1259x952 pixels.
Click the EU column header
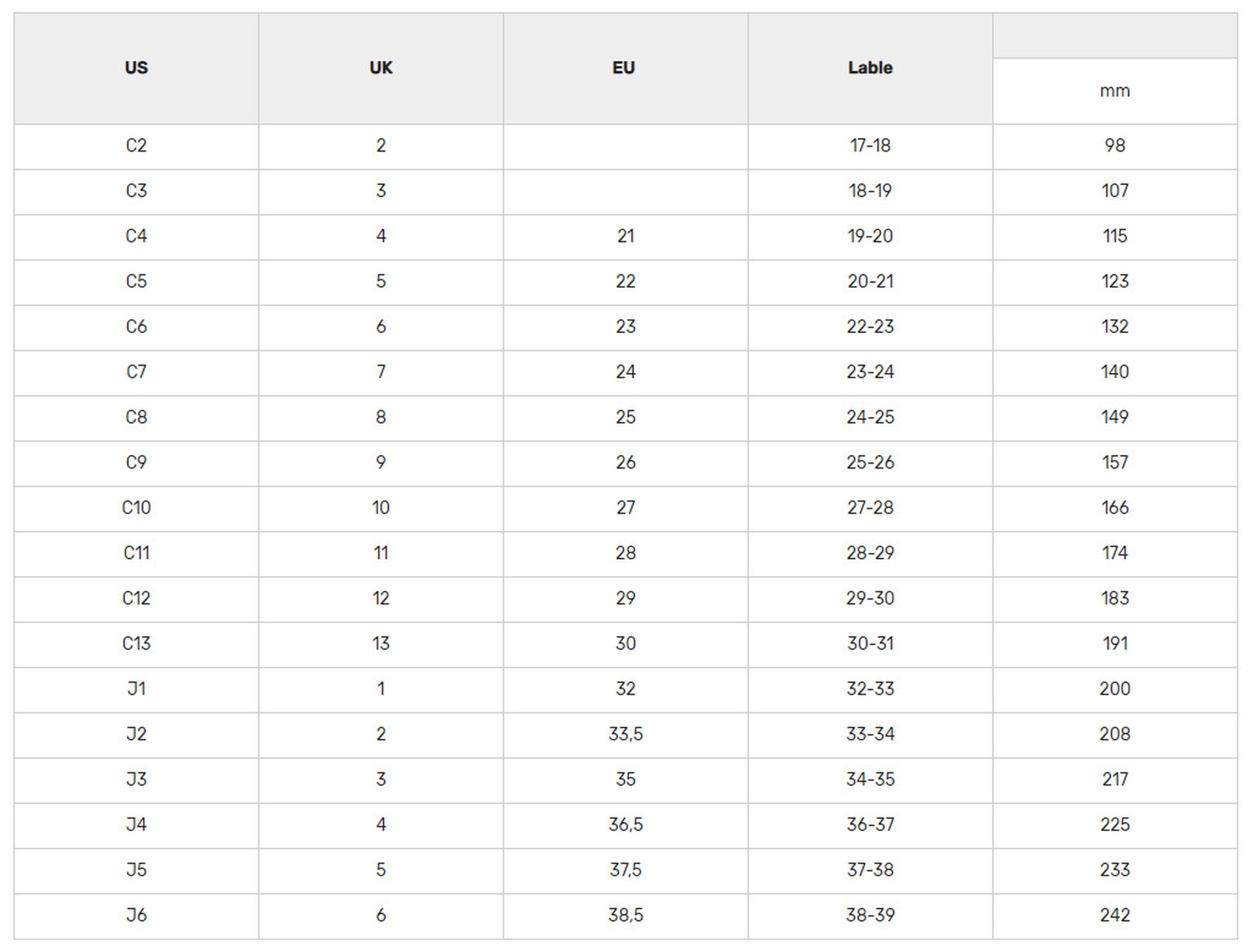coord(625,68)
